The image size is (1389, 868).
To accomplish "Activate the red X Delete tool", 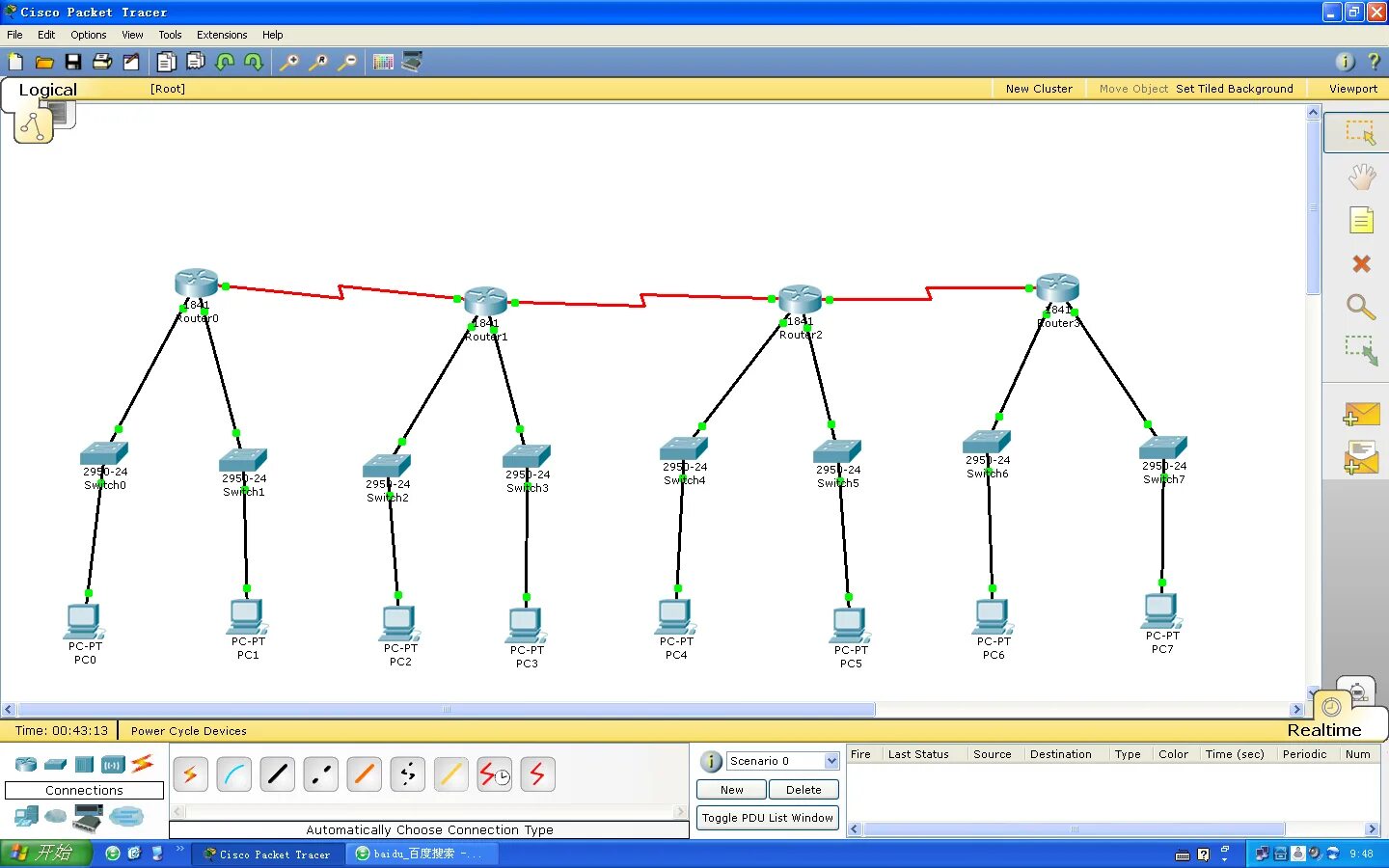I will (x=1361, y=263).
